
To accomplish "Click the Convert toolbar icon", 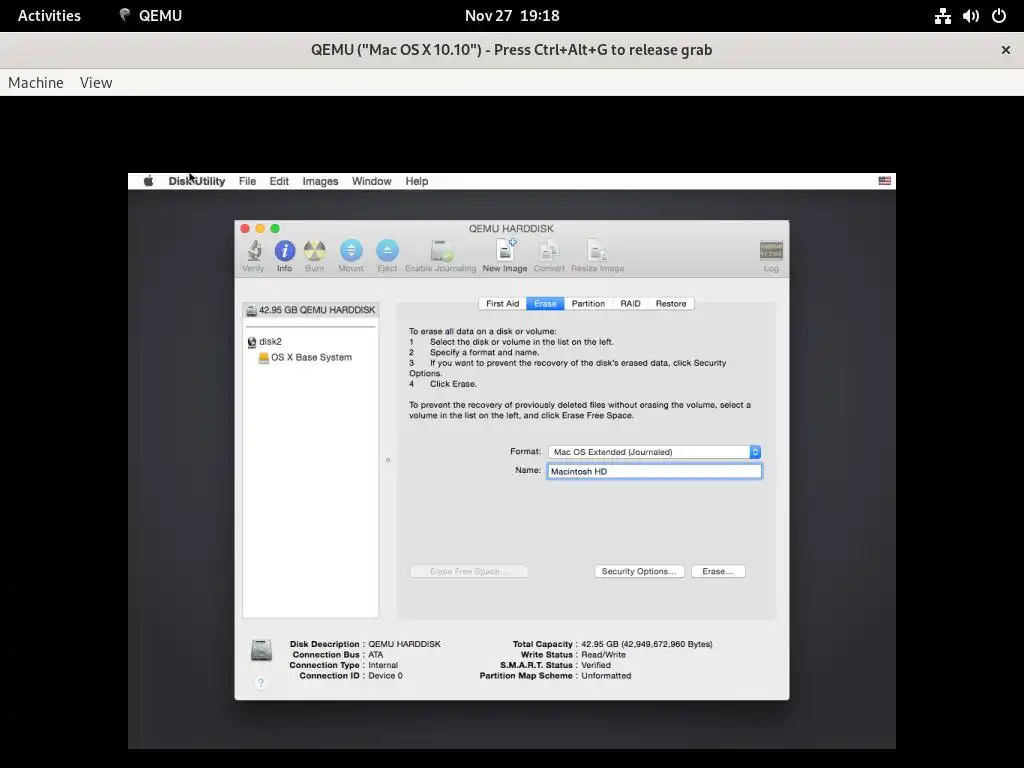I will [549, 251].
